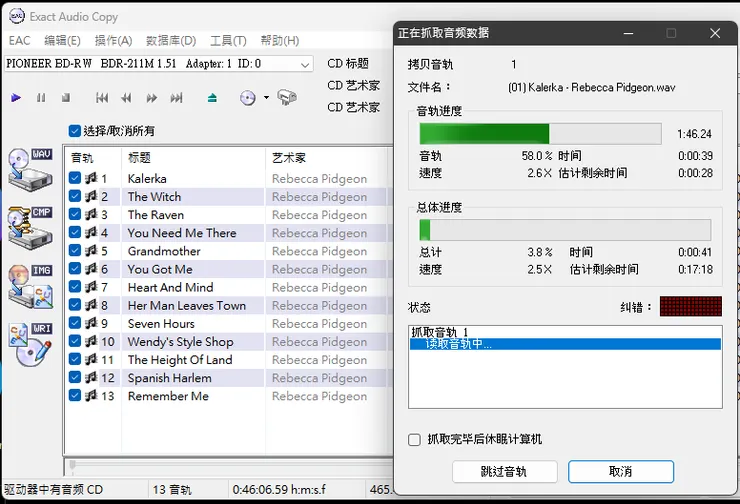This screenshot has height=504, width=740.
Task: Click music note icon of track 9
Action: (x=91, y=323)
